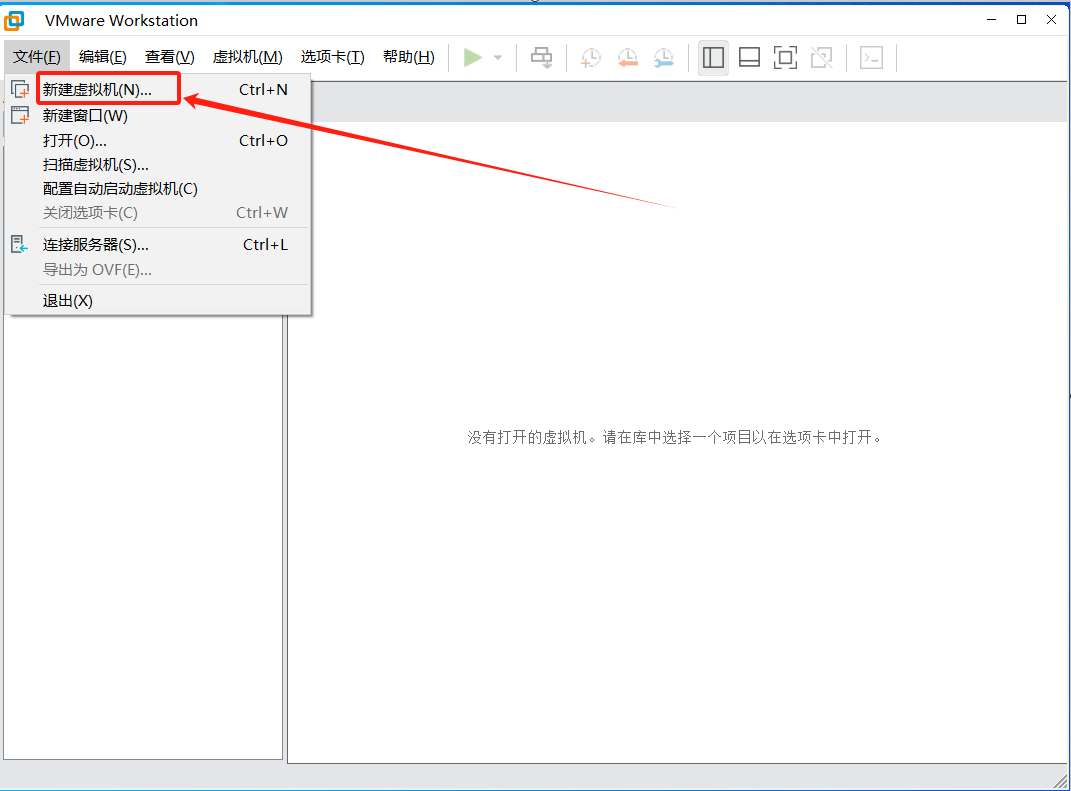
Task: Choose 扫描虚拟机(S)... menu entry
Action: (x=158, y=165)
